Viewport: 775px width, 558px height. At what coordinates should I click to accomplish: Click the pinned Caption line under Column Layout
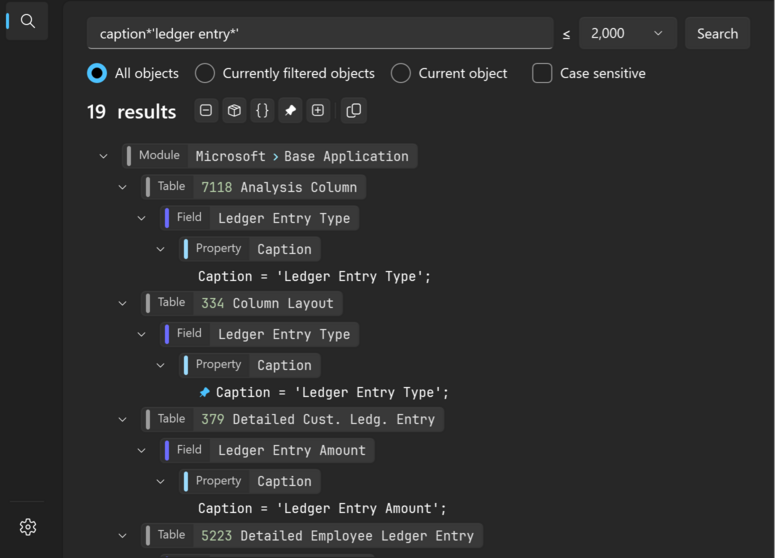click(x=332, y=392)
